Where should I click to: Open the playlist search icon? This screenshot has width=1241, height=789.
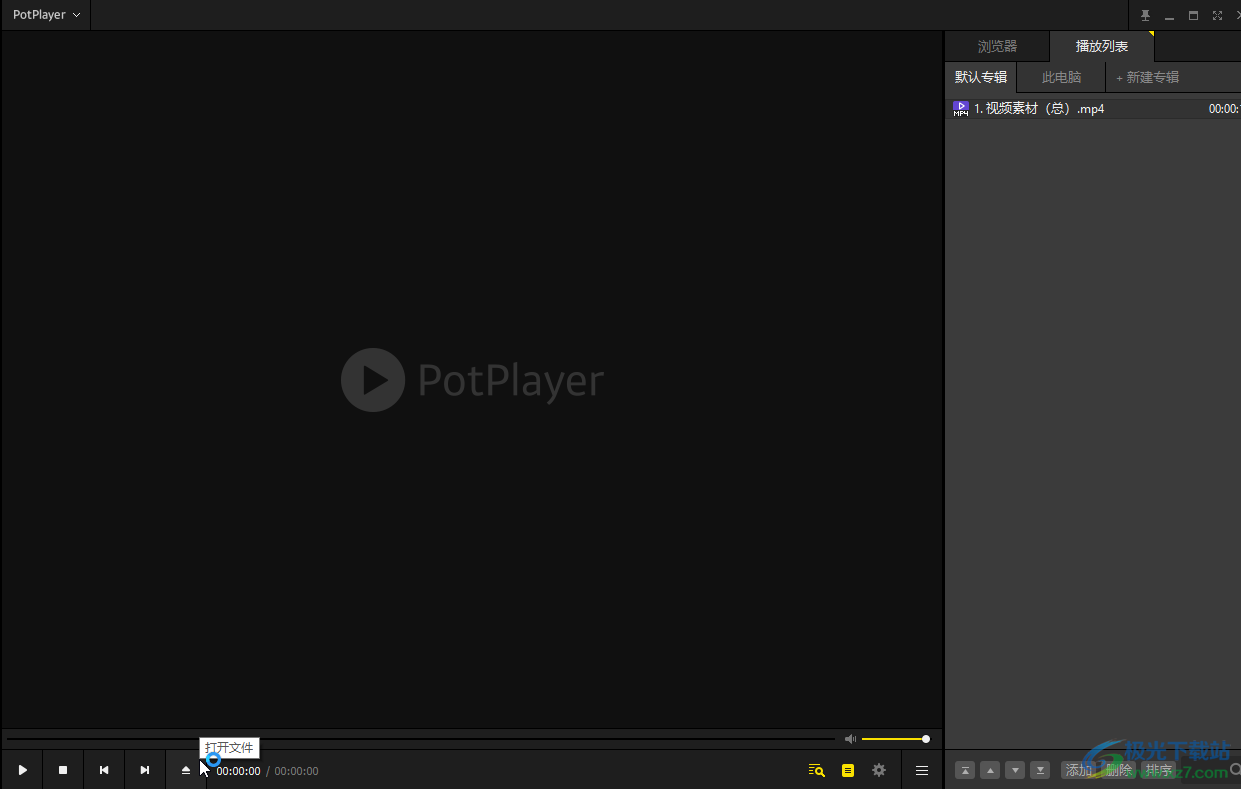pos(817,770)
